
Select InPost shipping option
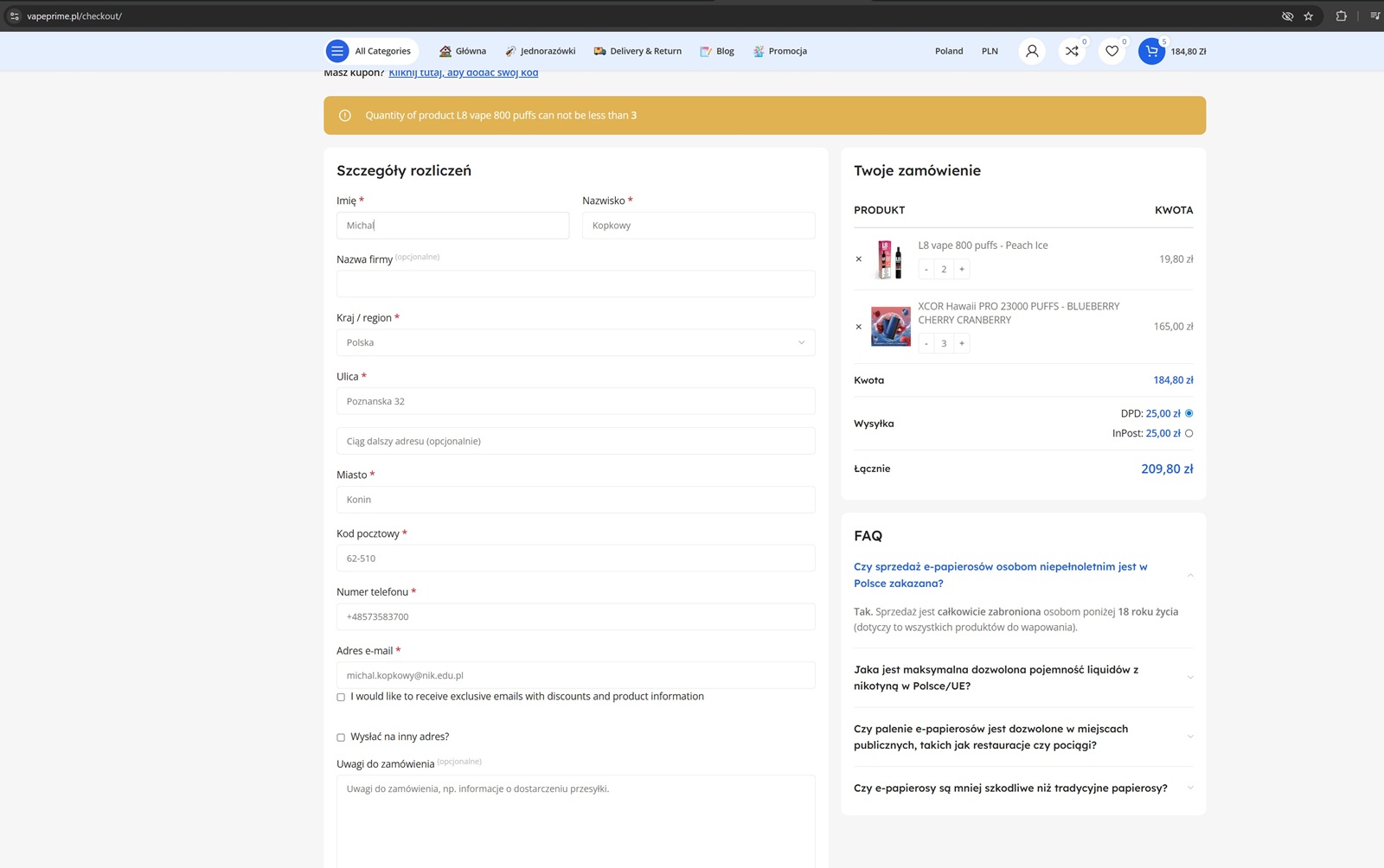1189,434
